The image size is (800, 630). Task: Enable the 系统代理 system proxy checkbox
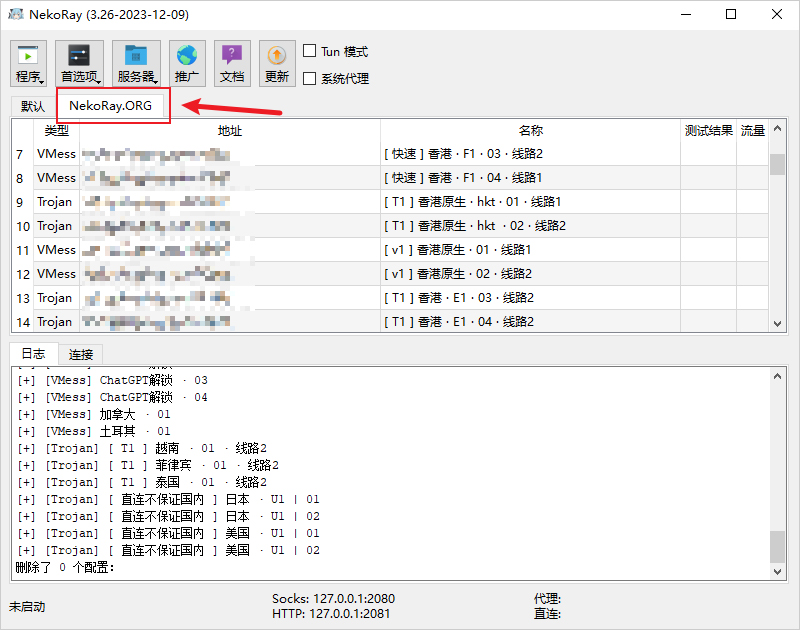[311, 78]
